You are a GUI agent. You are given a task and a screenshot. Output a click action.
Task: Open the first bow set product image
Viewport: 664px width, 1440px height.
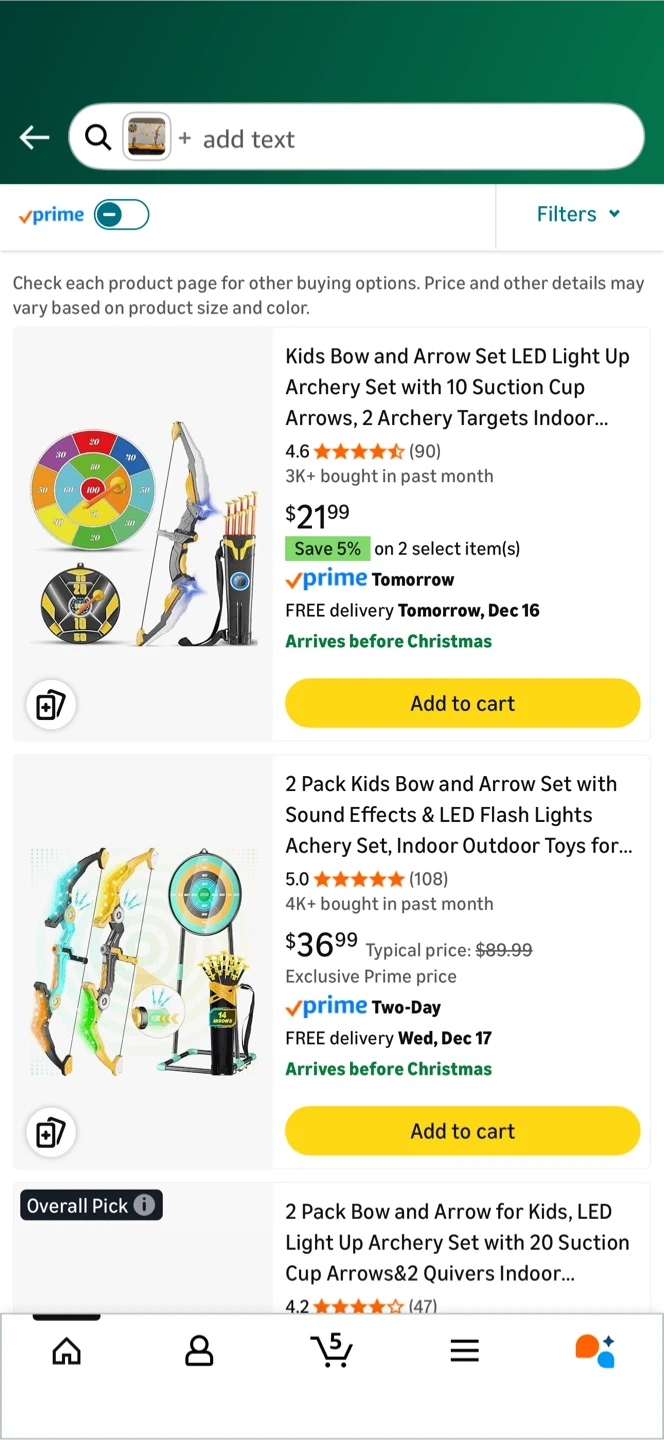pyautogui.click(x=143, y=533)
